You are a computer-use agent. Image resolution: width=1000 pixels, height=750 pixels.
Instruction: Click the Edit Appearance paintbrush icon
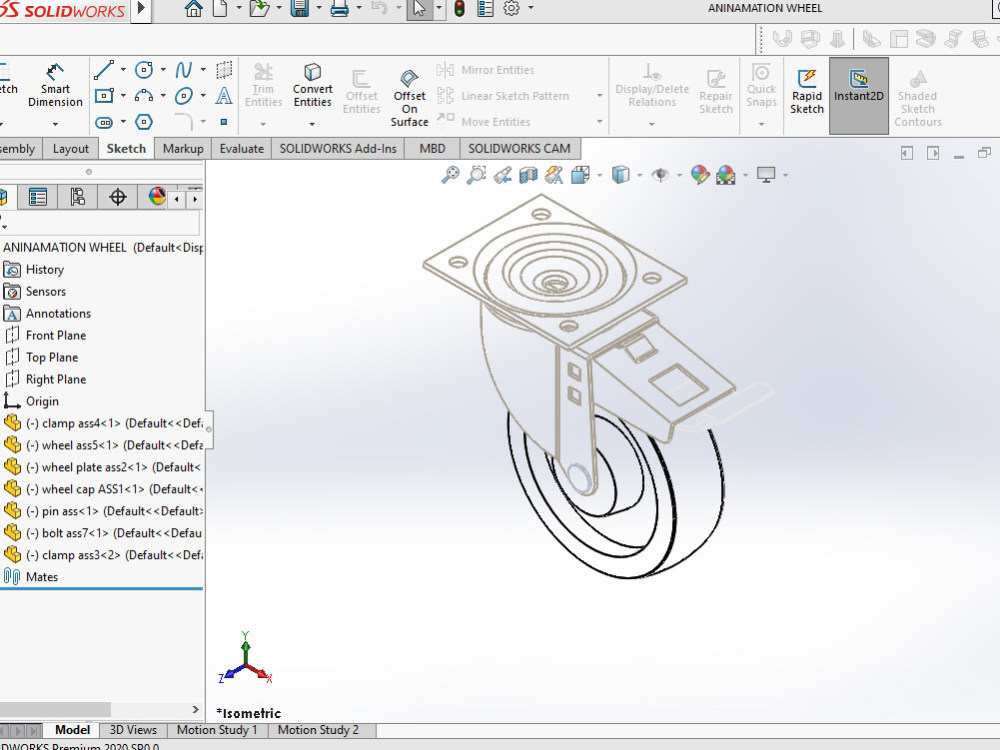click(x=699, y=174)
